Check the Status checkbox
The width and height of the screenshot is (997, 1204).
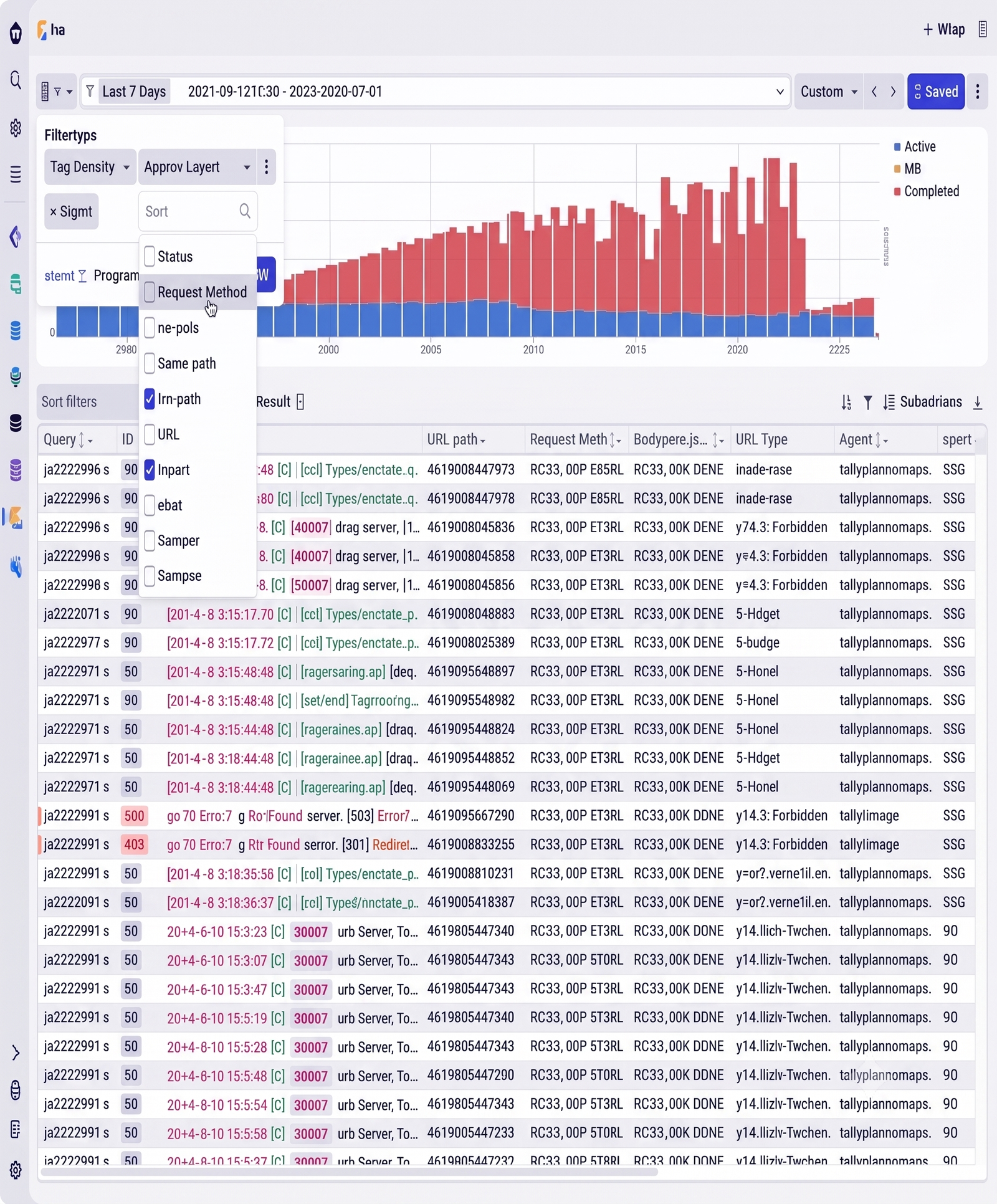pos(150,256)
